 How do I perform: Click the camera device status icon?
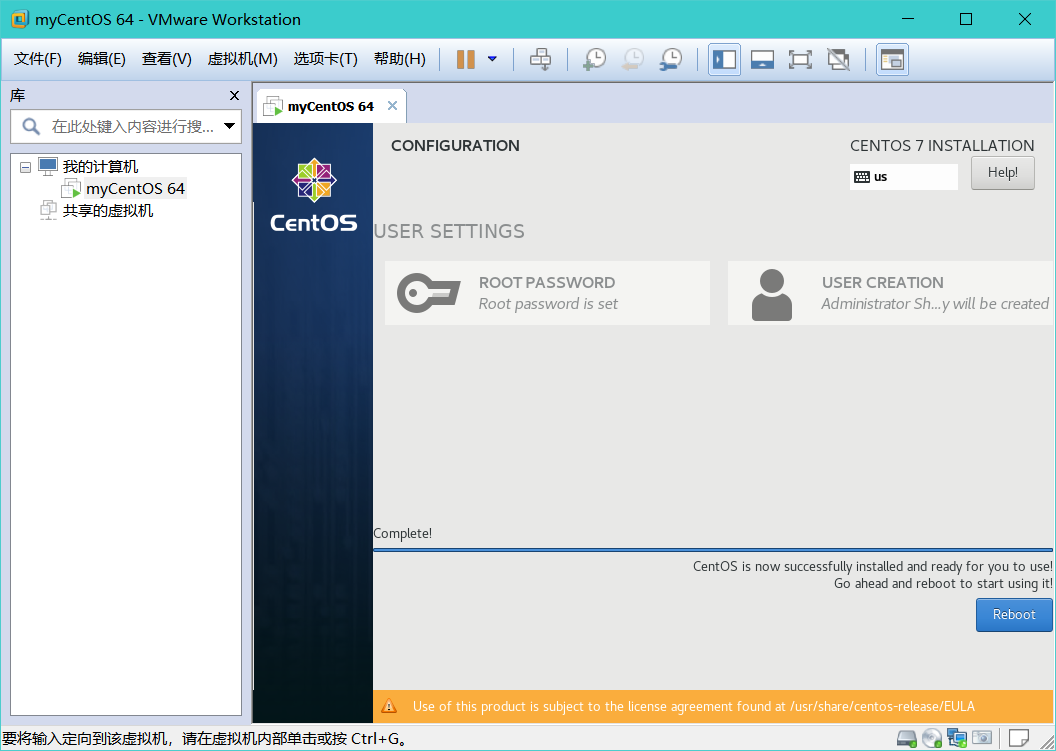pos(982,738)
